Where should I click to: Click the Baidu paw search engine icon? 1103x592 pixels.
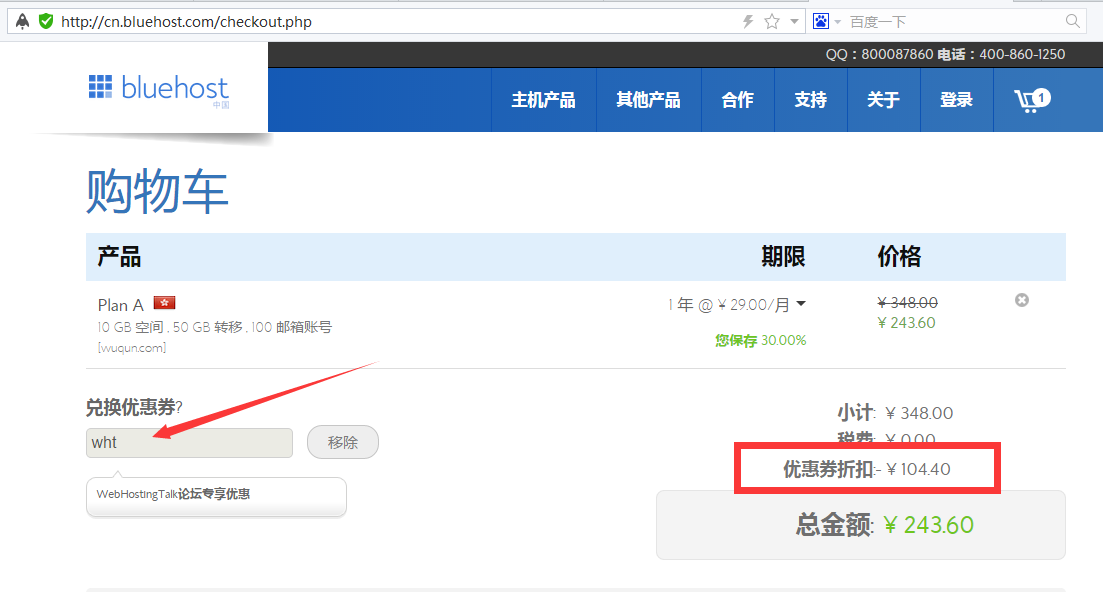coord(820,22)
